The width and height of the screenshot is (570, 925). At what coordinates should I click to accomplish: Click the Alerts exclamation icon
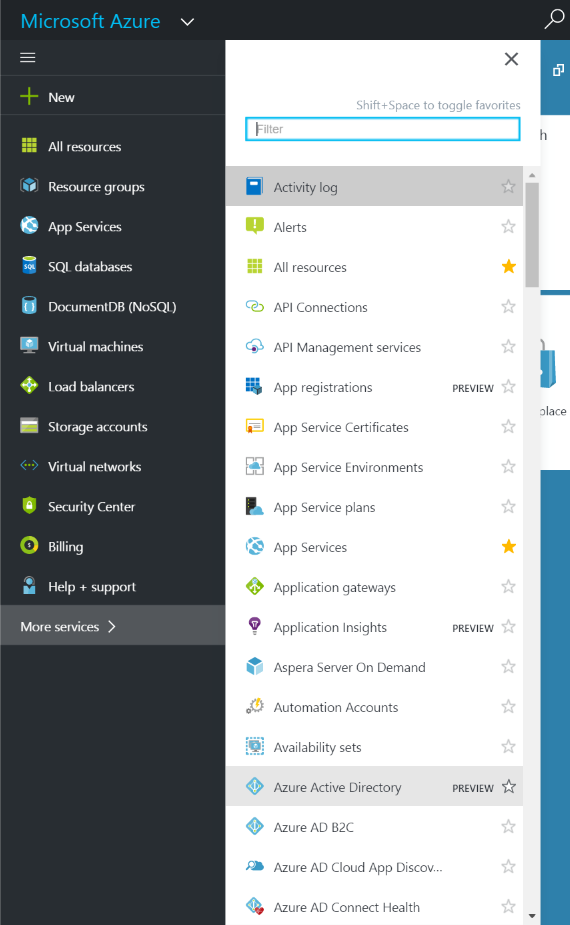click(x=254, y=226)
